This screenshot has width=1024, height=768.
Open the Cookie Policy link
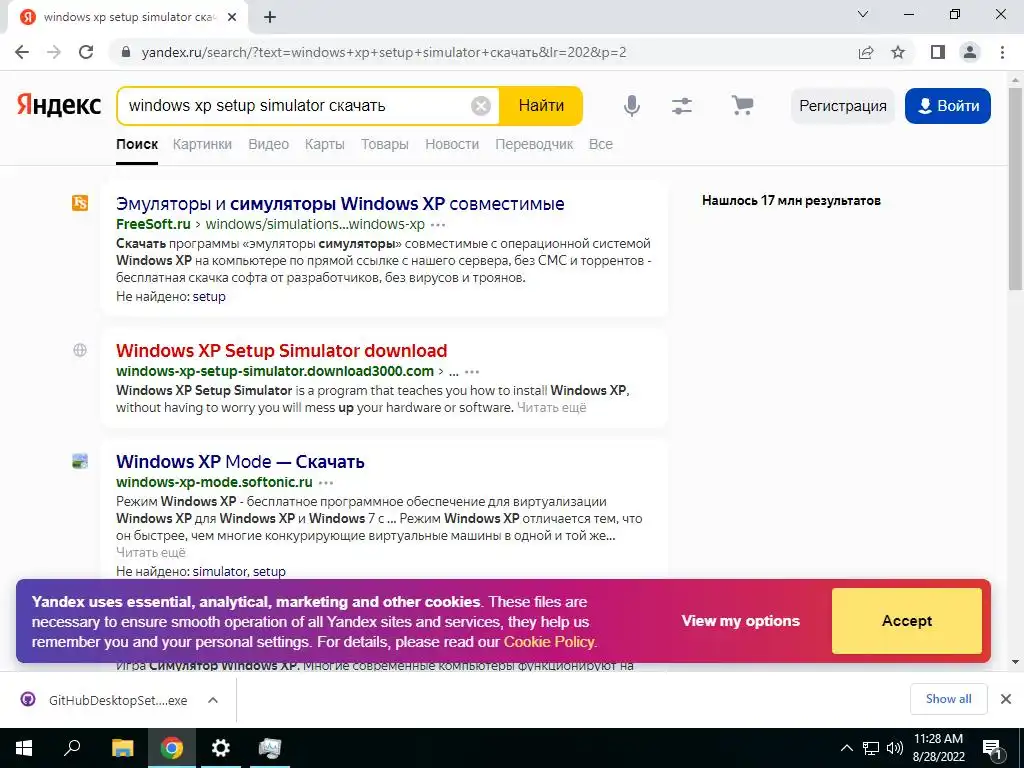click(x=549, y=642)
